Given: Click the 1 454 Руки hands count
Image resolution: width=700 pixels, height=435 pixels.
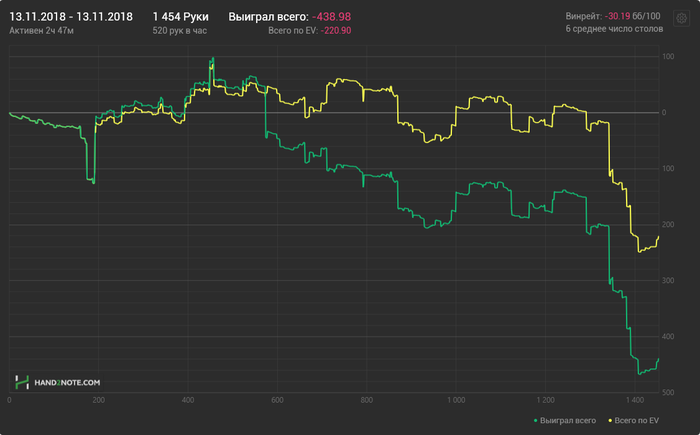Looking at the screenshot, I should point(180,17).
